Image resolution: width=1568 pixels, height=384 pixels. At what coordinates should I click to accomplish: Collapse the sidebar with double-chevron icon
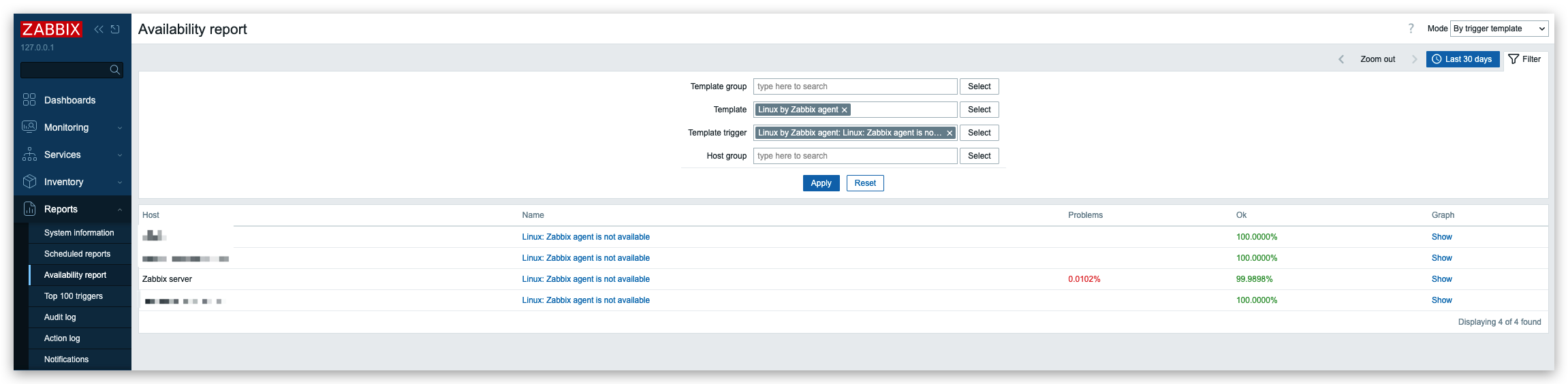[99, 29]
